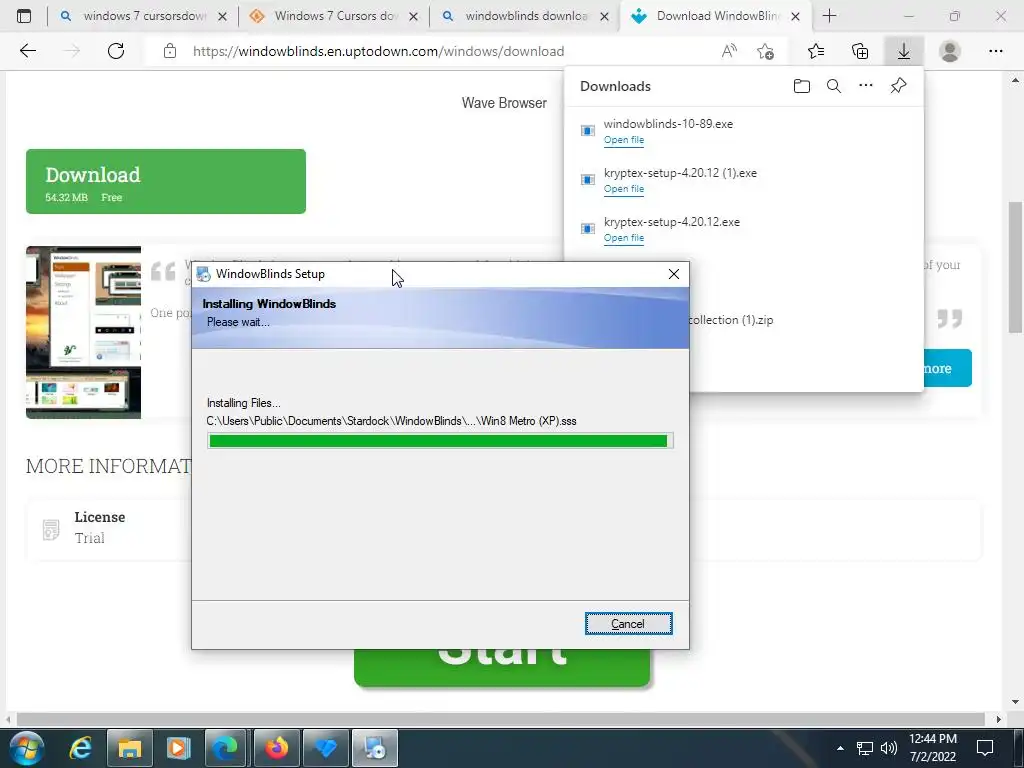Click the Wave Browser text
The width and height of the screenshot is (1024, 768).
[504, 103]
